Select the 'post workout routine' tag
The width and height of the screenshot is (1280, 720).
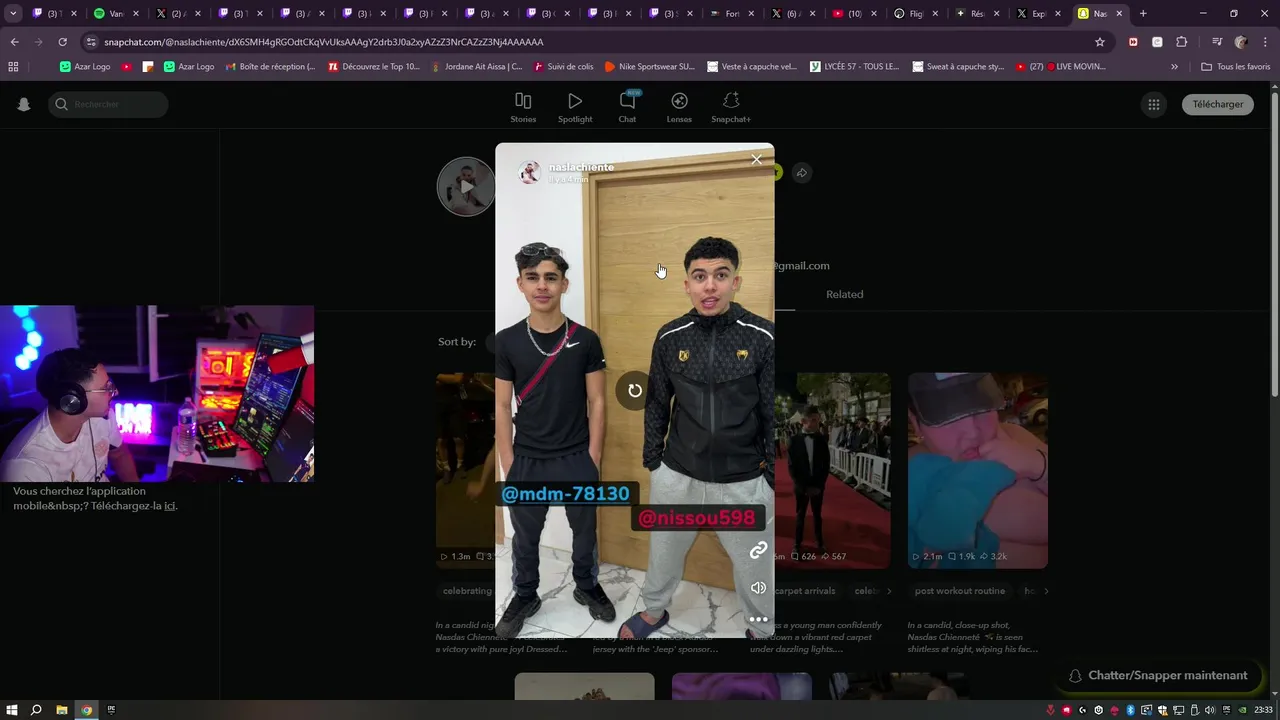(x=960, y=591)
